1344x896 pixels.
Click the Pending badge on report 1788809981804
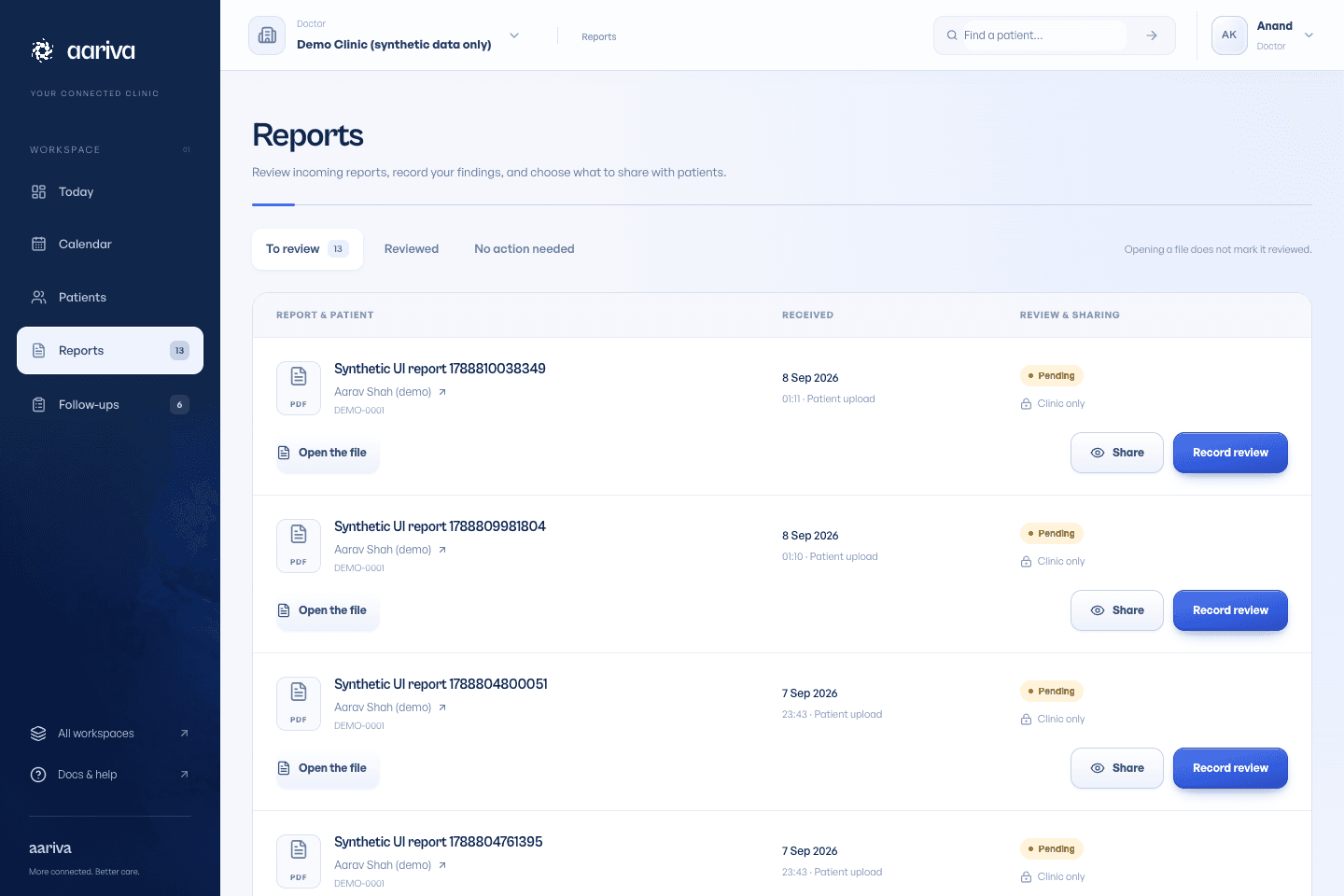1051,534
